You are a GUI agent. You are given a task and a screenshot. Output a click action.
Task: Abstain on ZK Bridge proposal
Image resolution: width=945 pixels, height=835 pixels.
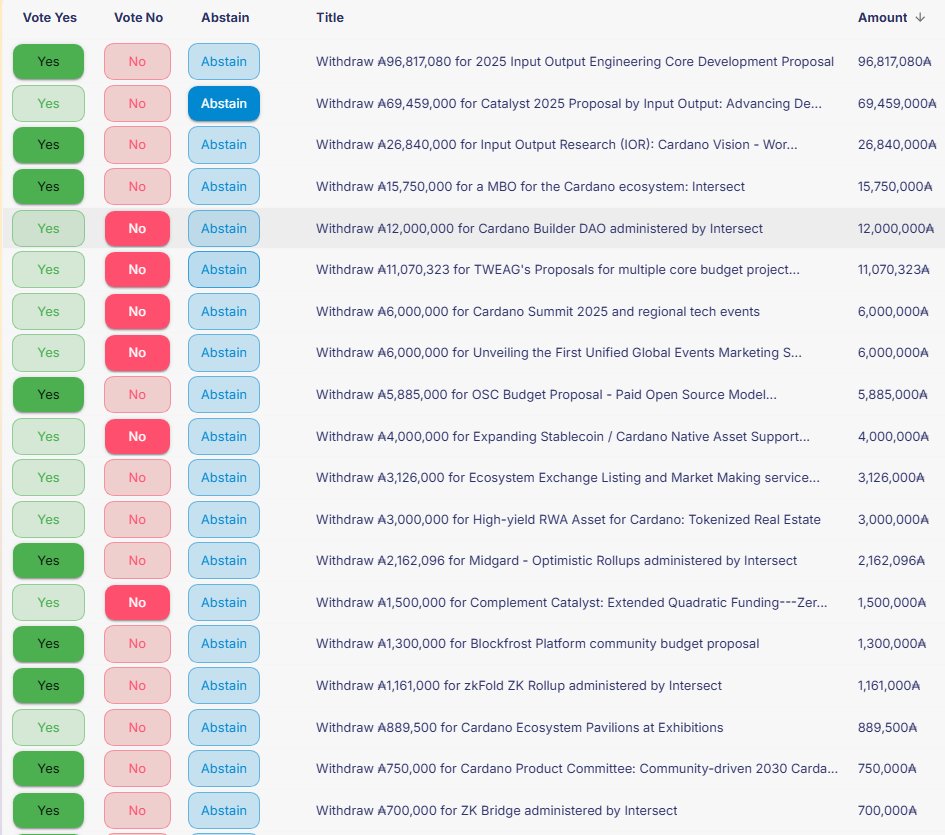(224, 811)
